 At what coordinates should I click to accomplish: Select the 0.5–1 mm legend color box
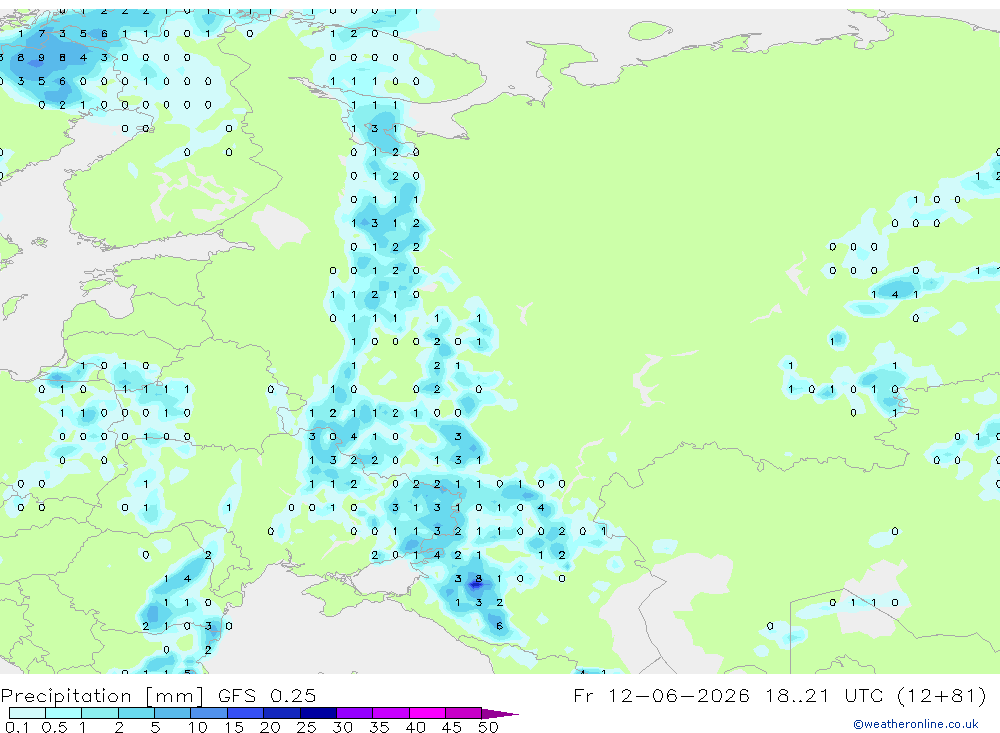[x=64, y=713]
